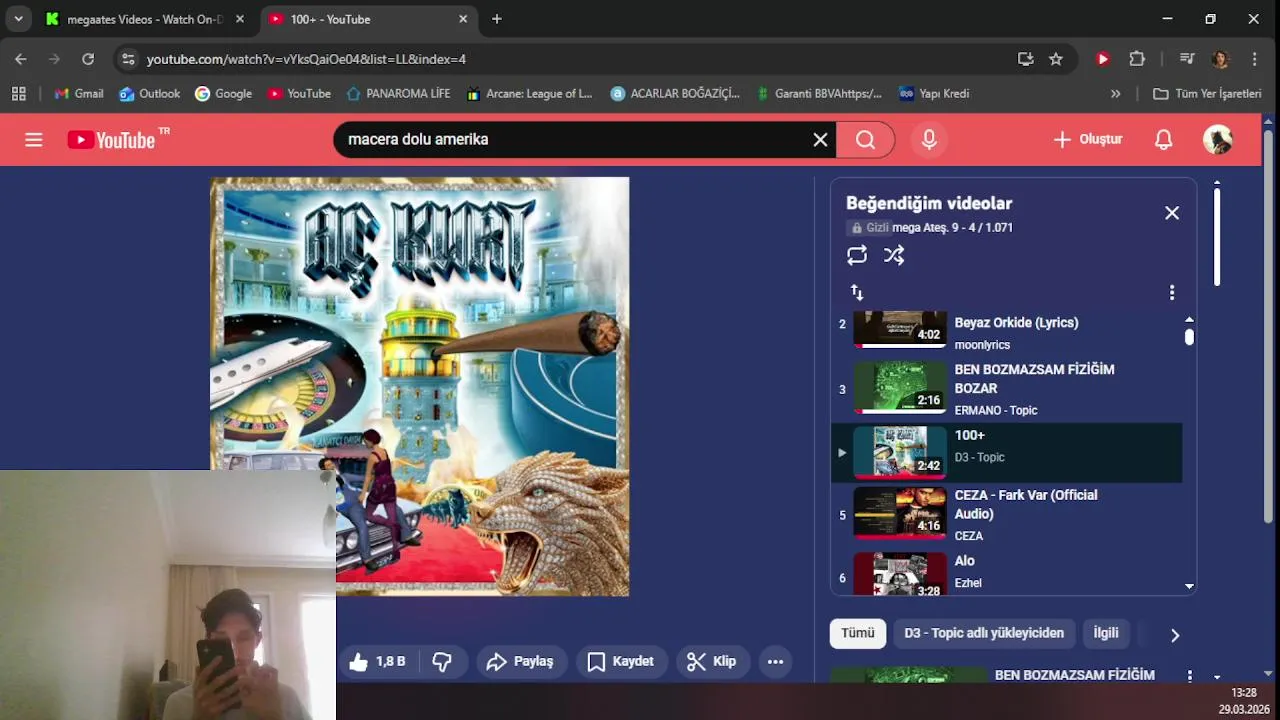Open a new browser tab
Image resolution: width=1280 pixels, height=720 pixels.
497,19
